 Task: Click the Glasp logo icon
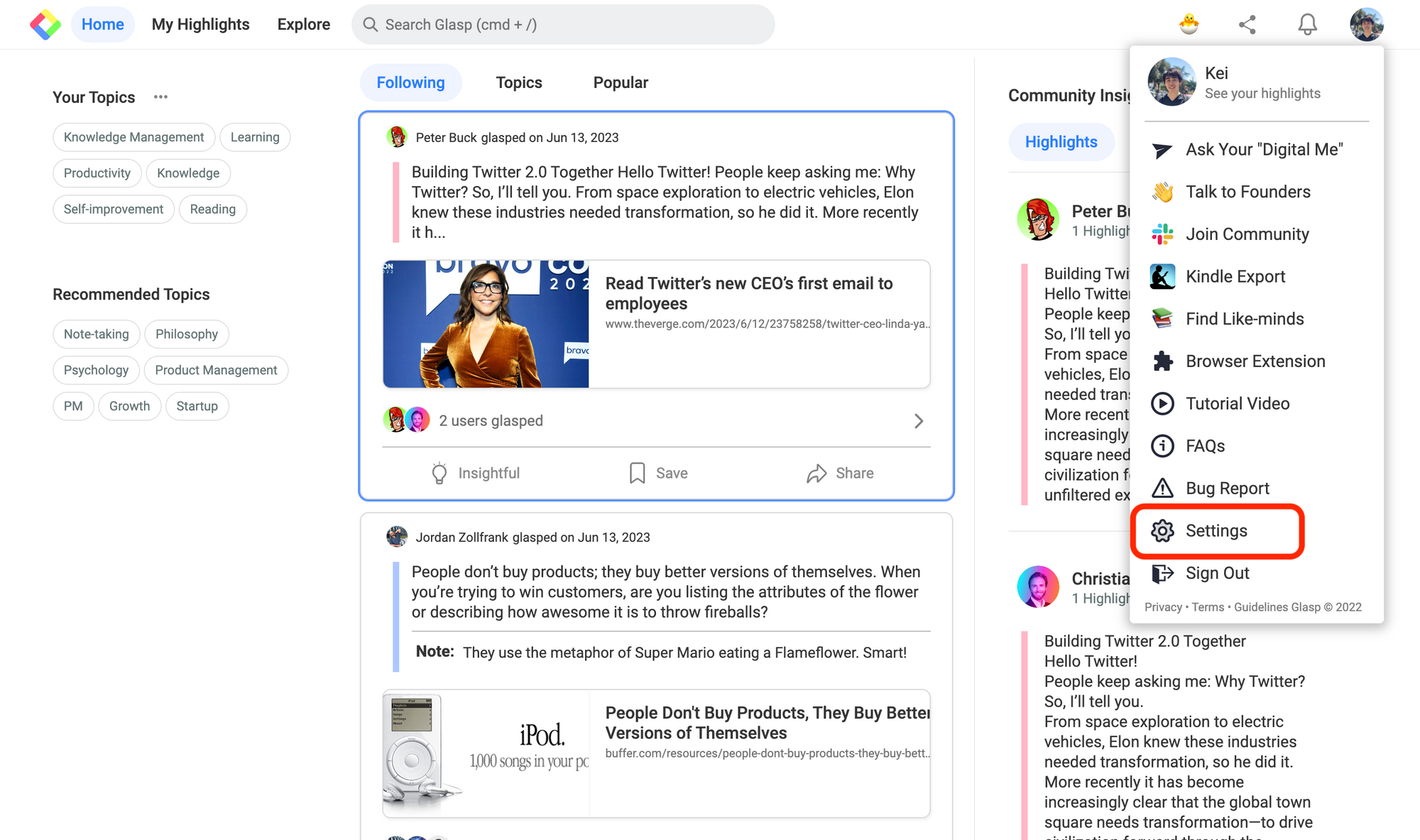[x=45, y=25]
